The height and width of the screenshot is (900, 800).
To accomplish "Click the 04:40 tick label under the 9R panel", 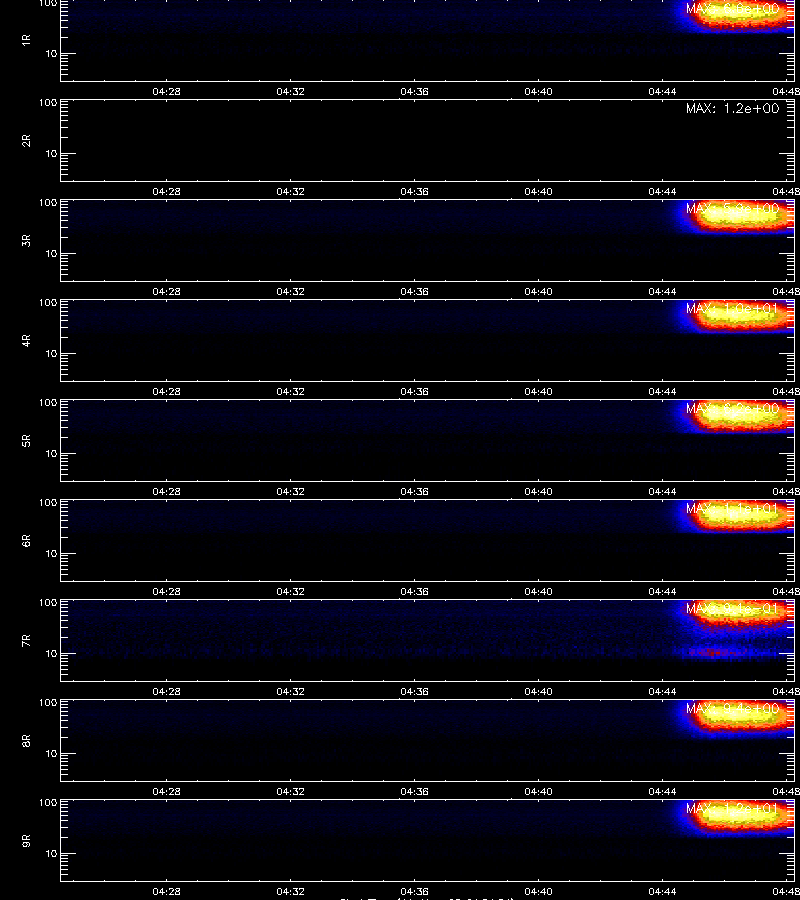I will [x=538, y=892].
